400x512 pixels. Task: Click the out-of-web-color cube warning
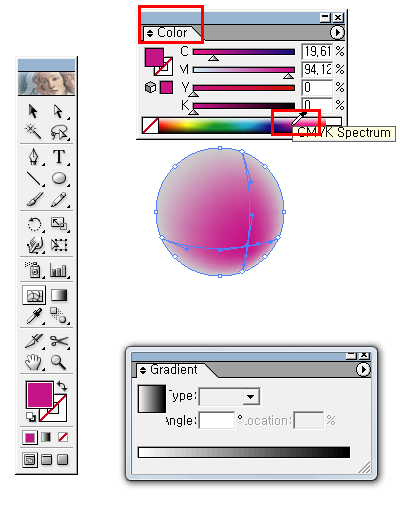click(x=151, y=87)
